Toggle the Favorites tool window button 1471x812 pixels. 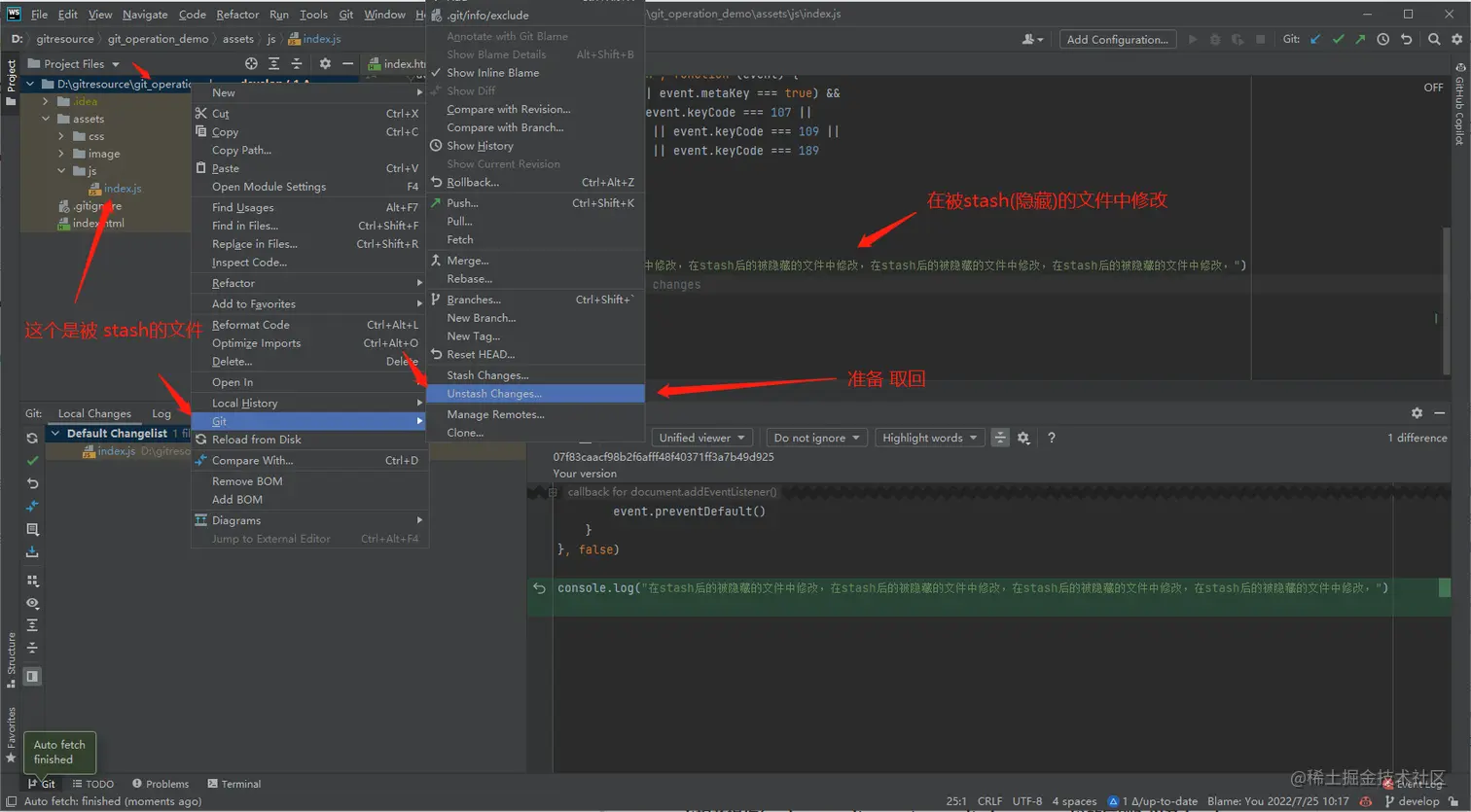[10, 729]
